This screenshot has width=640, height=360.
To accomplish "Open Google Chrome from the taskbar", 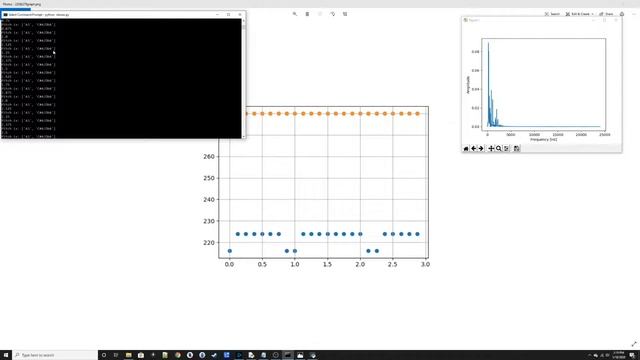I will [x=178, y=355].
